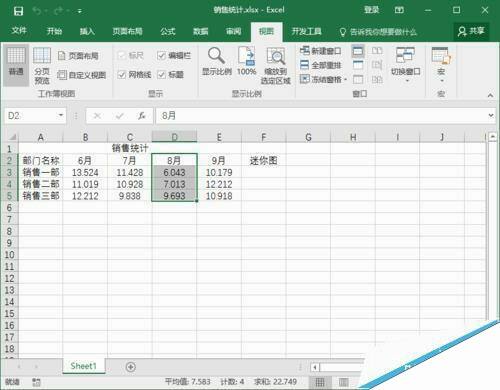The image size is (500, 390).
Task: Open Quick Access Toolbar customize arrow
Action: [80, 11]
